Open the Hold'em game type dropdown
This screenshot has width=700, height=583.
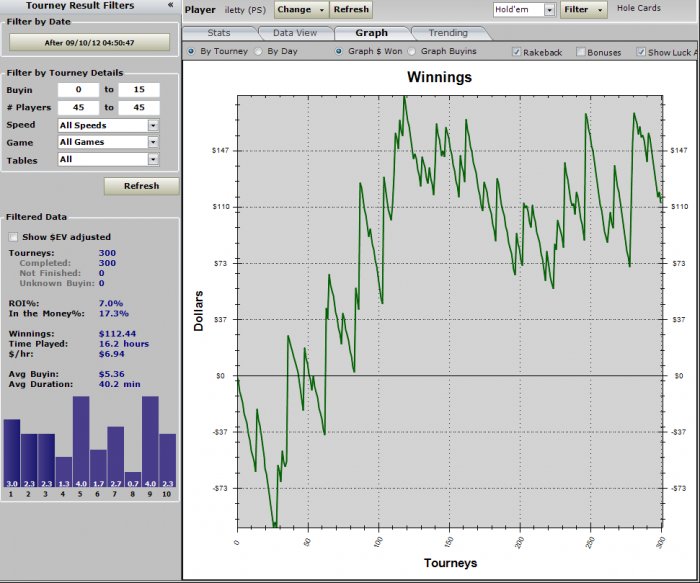click(x=549, y=9)
